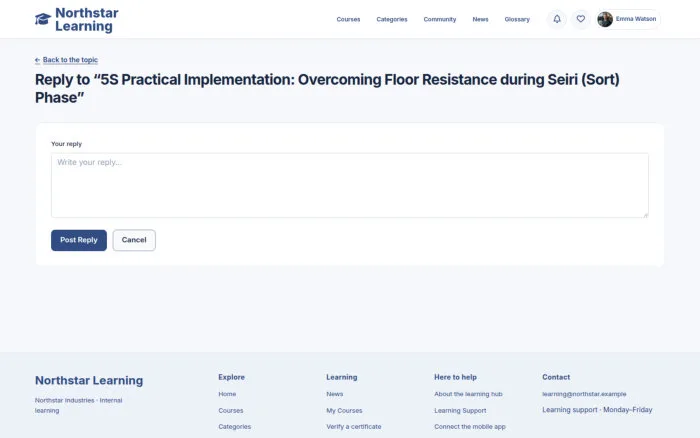The image size is (700, 438).
Task: Click the Northstar Learning header logo text
Action: [x=87, y=19]
